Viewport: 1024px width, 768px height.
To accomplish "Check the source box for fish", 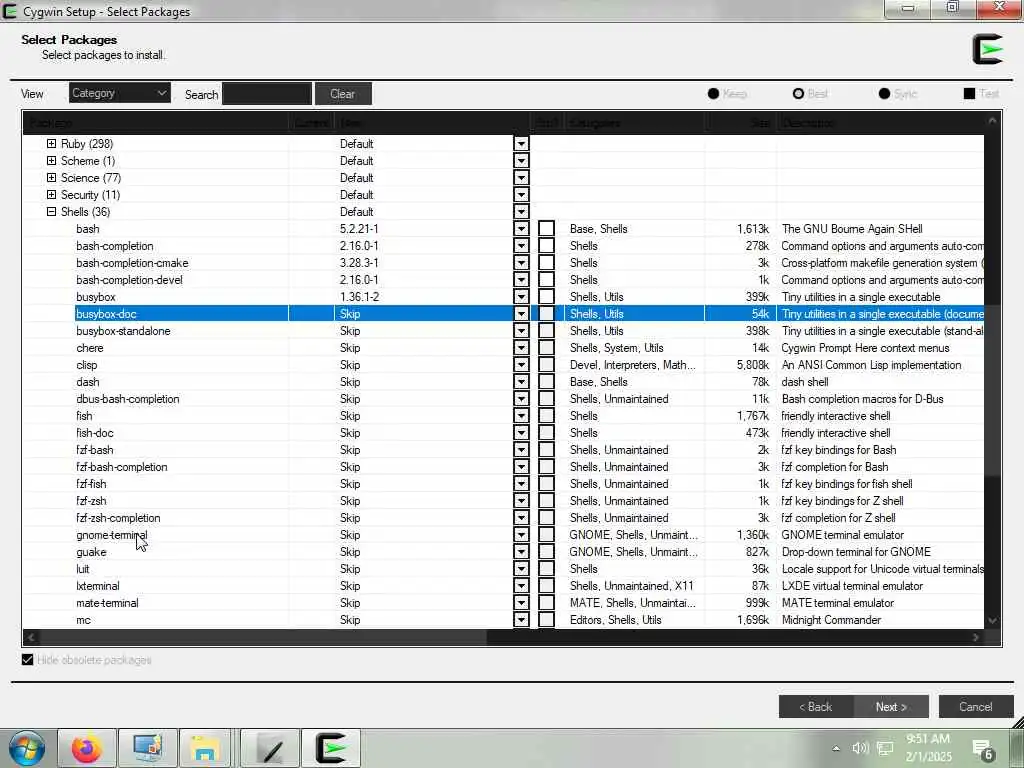I will click(547, 415).
